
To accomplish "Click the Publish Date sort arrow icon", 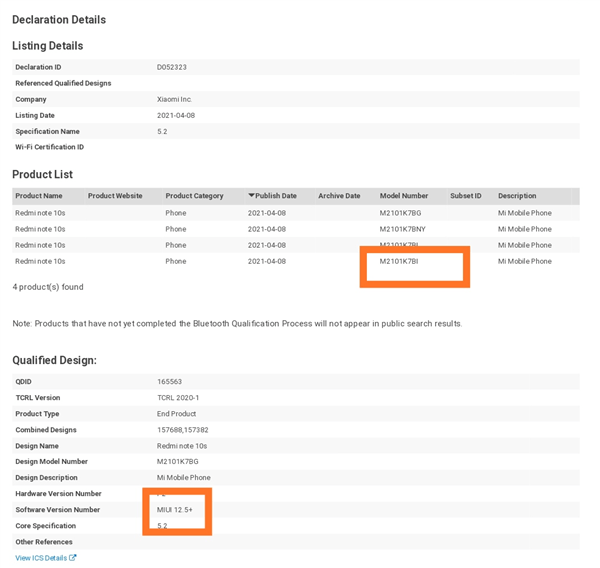I will tap(252, 196).
